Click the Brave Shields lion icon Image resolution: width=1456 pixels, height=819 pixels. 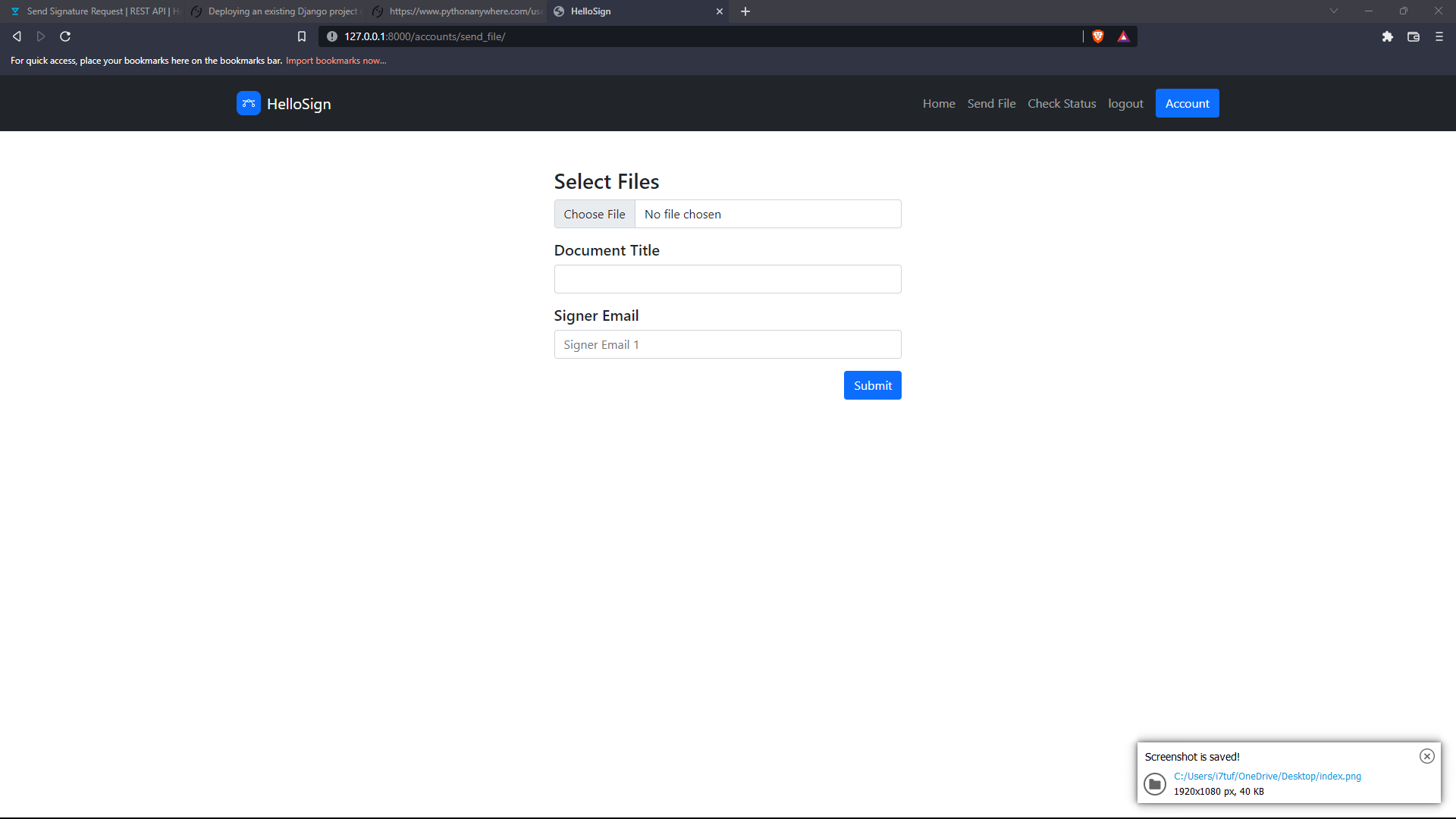[x=1097, y=36]
